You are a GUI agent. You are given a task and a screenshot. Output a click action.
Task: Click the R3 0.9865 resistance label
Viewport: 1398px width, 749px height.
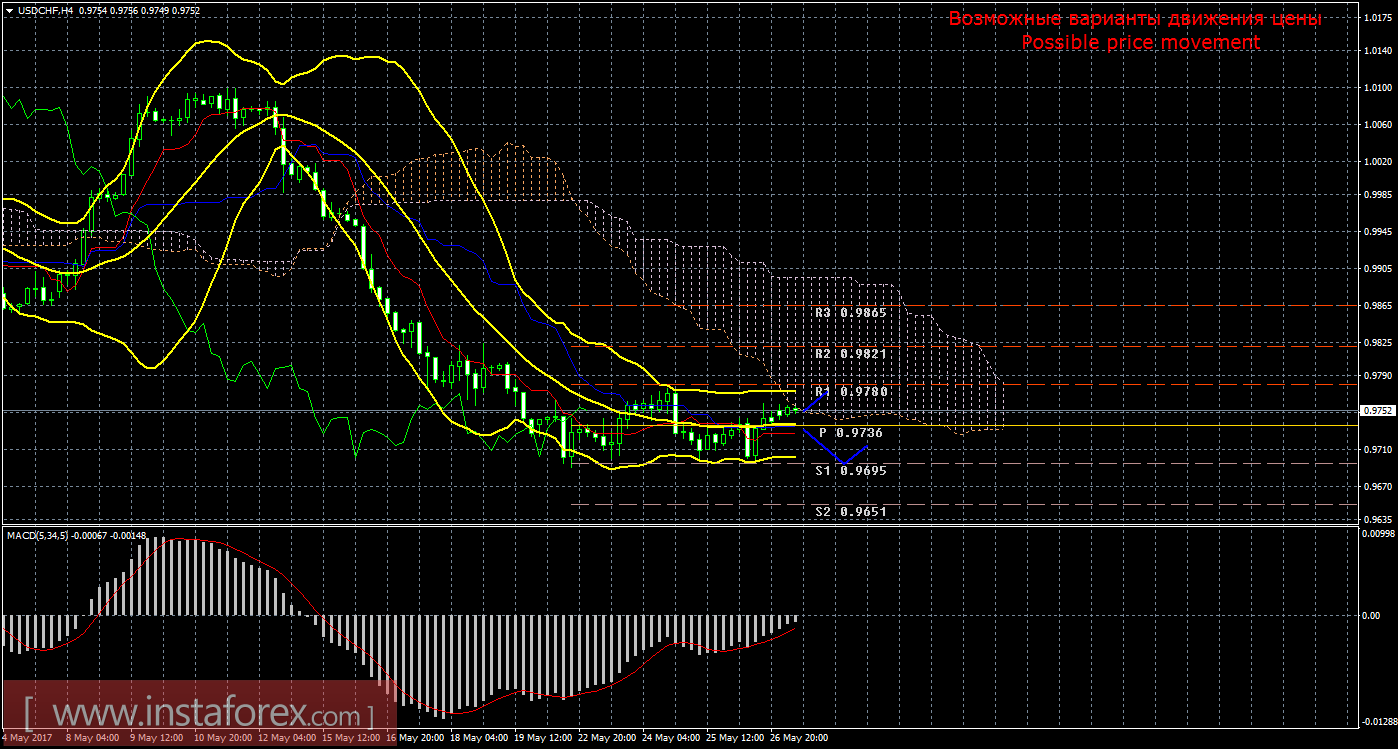850,313
